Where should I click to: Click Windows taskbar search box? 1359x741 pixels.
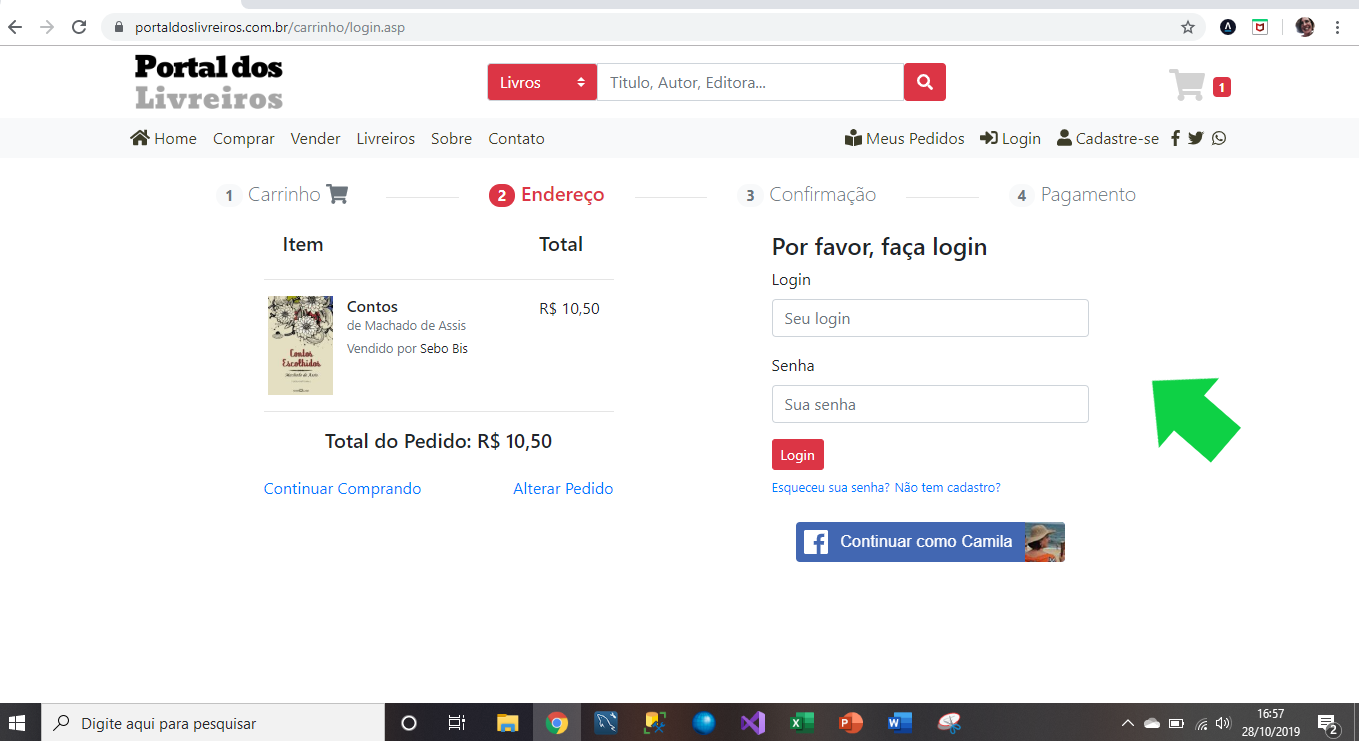pos(212,723)
